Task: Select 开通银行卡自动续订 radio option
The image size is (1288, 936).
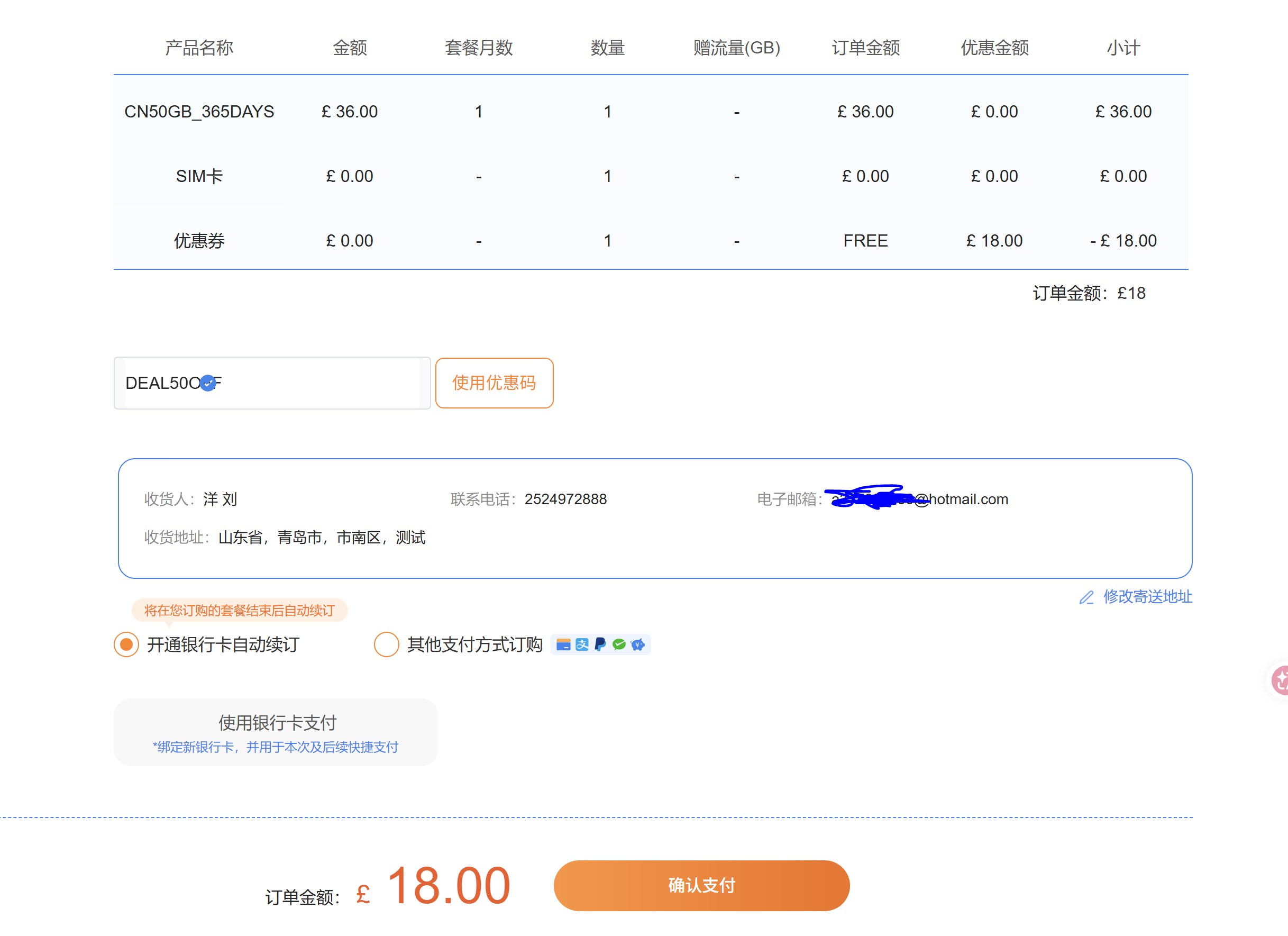Action: tap(126, 644)
